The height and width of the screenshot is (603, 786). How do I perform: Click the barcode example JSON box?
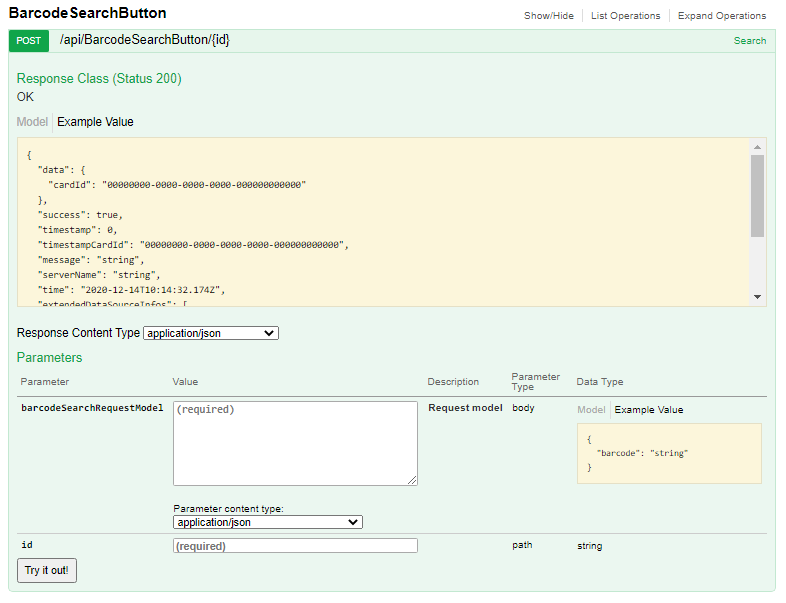click(669, 454)
